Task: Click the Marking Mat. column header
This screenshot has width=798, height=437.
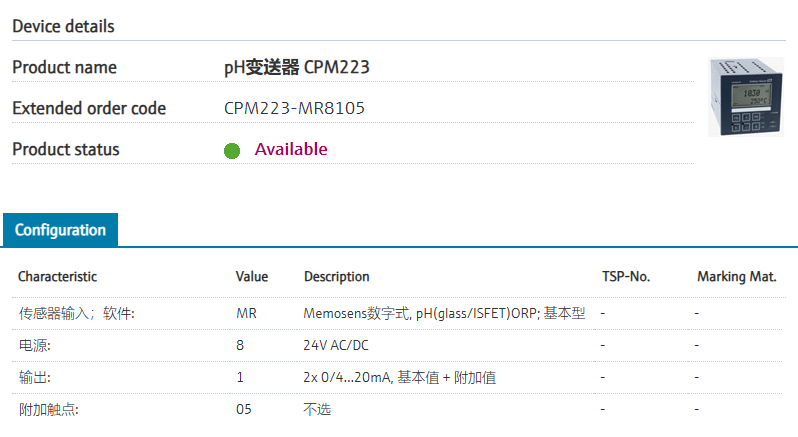Action: pos(736,277)
